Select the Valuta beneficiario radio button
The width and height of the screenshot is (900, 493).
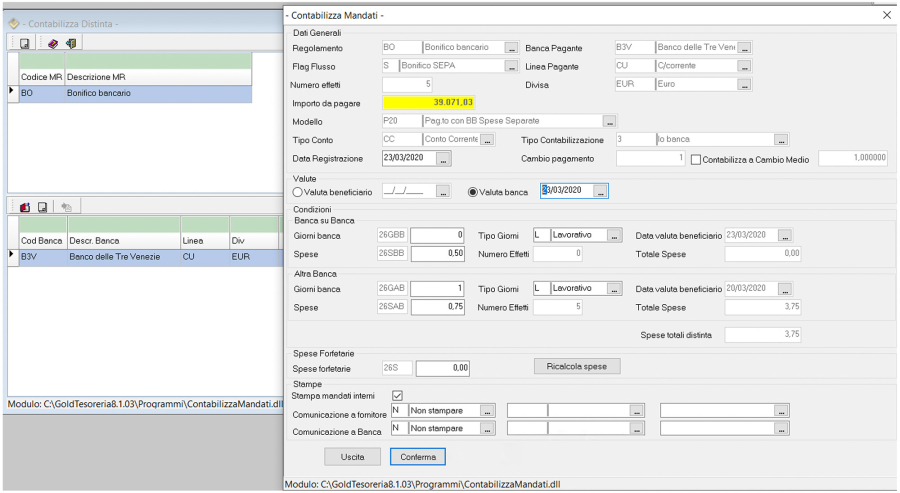(x=298, y=192)
